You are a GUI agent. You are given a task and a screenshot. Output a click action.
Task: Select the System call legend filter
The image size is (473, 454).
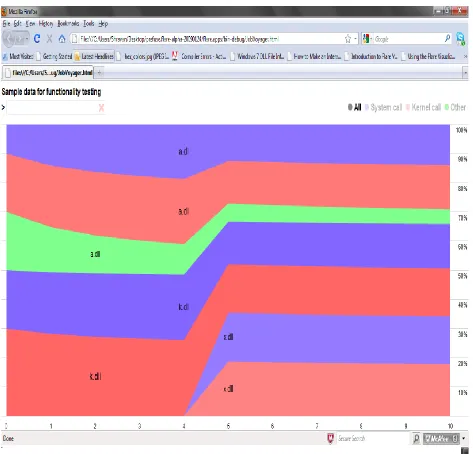383,107
